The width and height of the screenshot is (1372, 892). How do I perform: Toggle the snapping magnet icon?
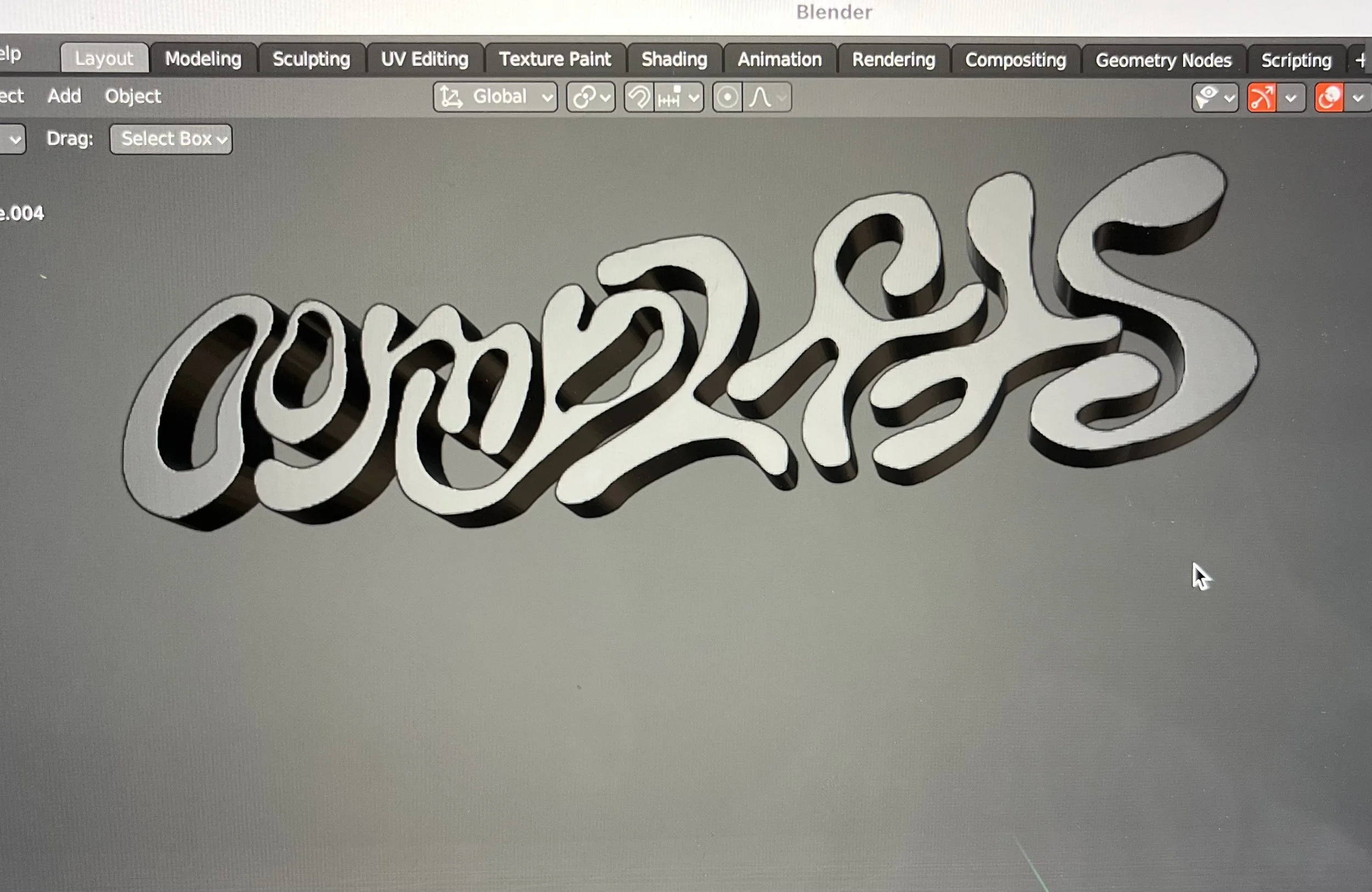tap(639, 98)
